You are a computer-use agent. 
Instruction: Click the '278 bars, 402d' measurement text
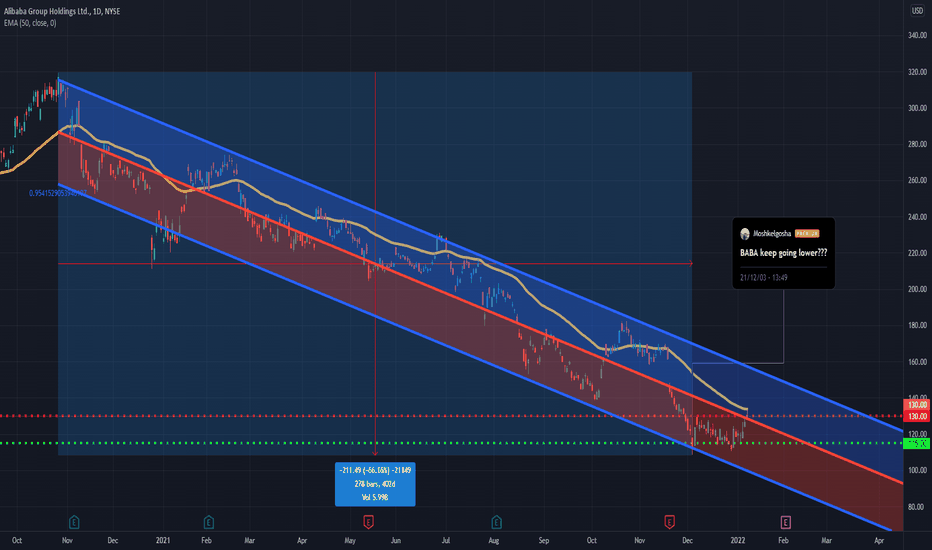coord(375,484)
